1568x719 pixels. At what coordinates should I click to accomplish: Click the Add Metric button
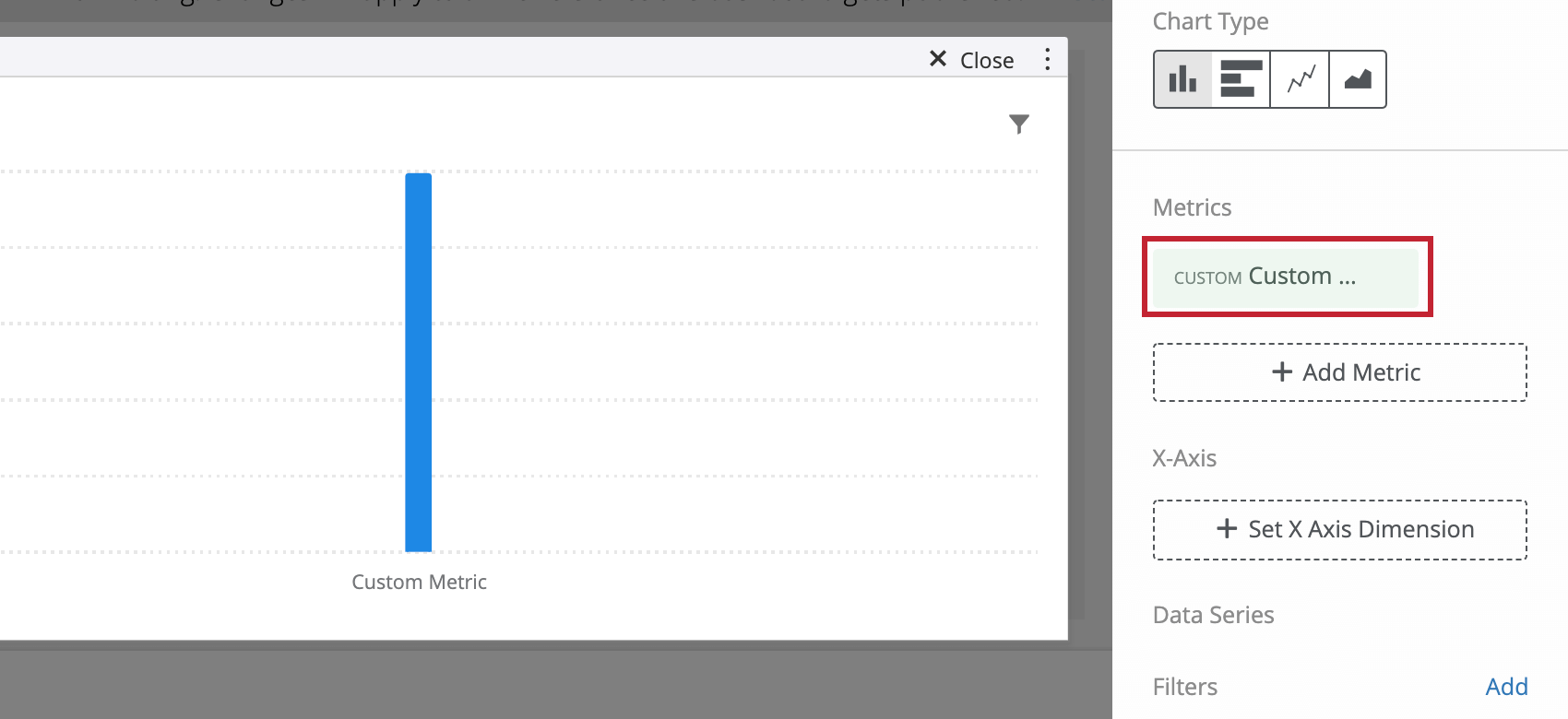click(1340, 372)
